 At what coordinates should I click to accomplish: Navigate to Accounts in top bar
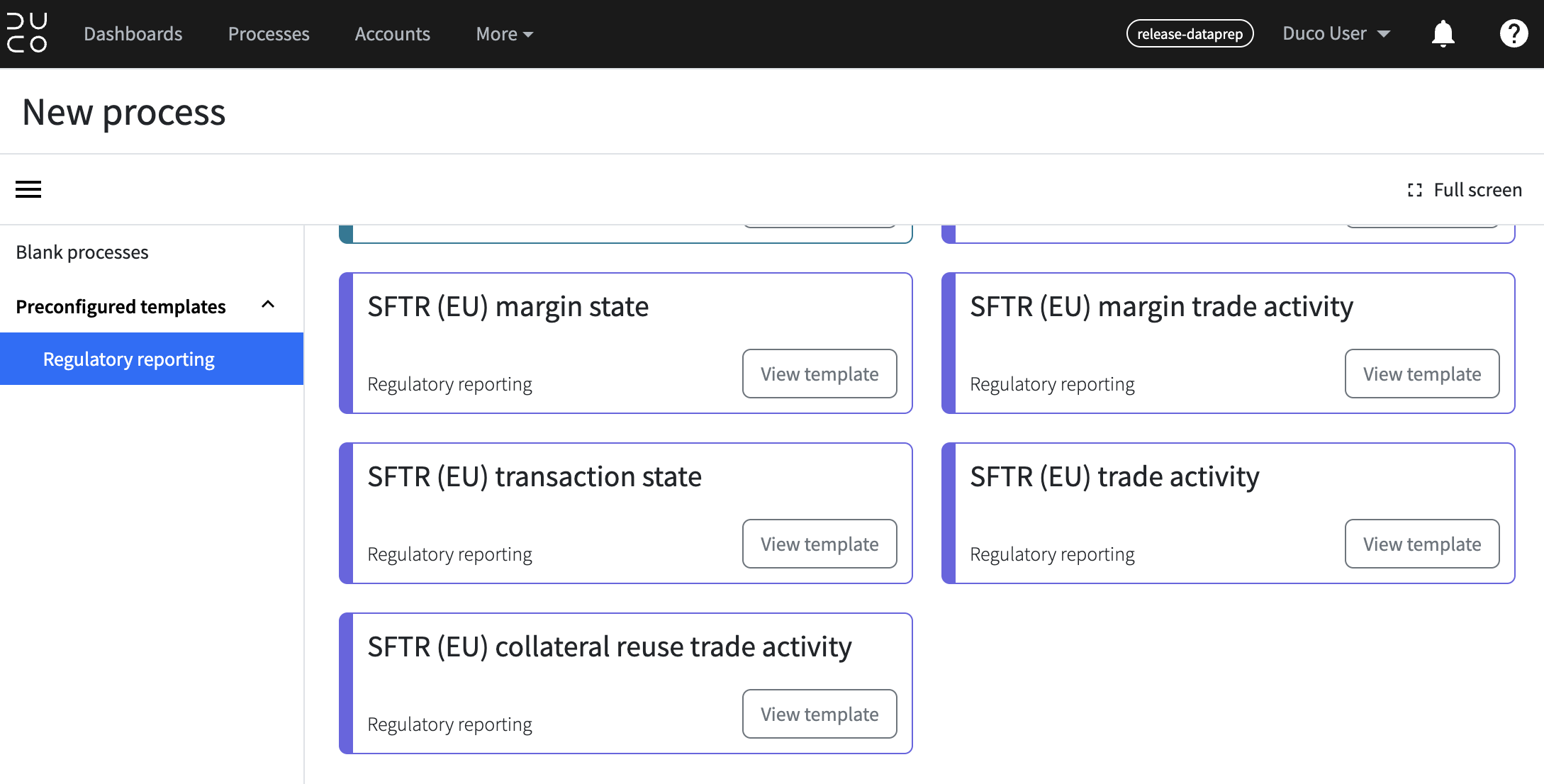click(393, 34)
